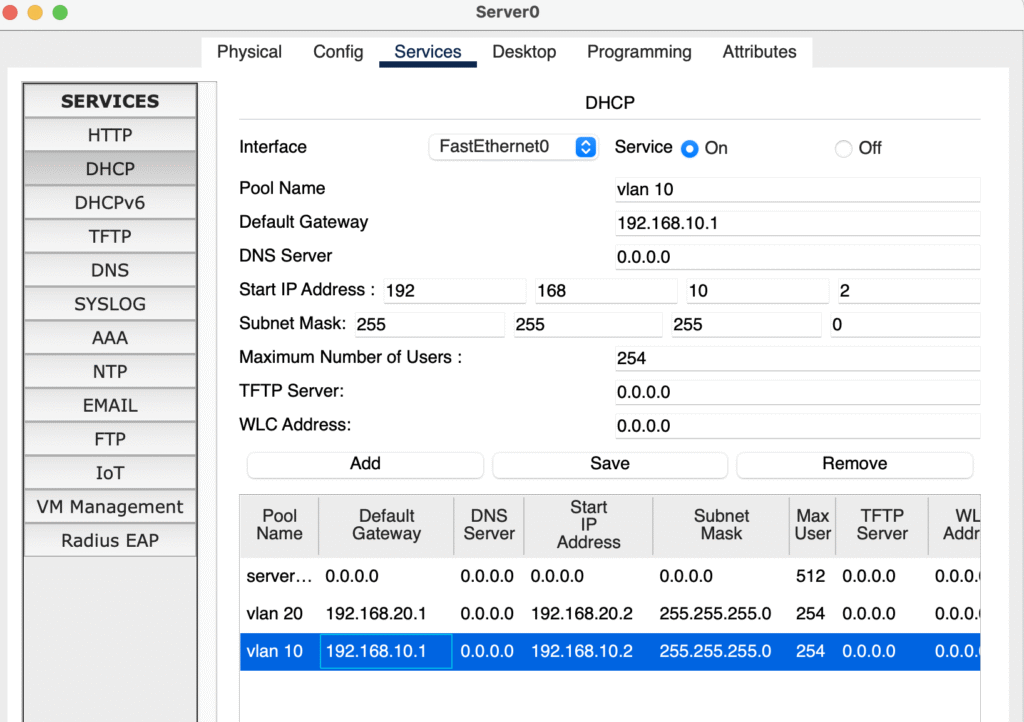View the Attributes tab

pyautogui.click(x=760, y=52)
